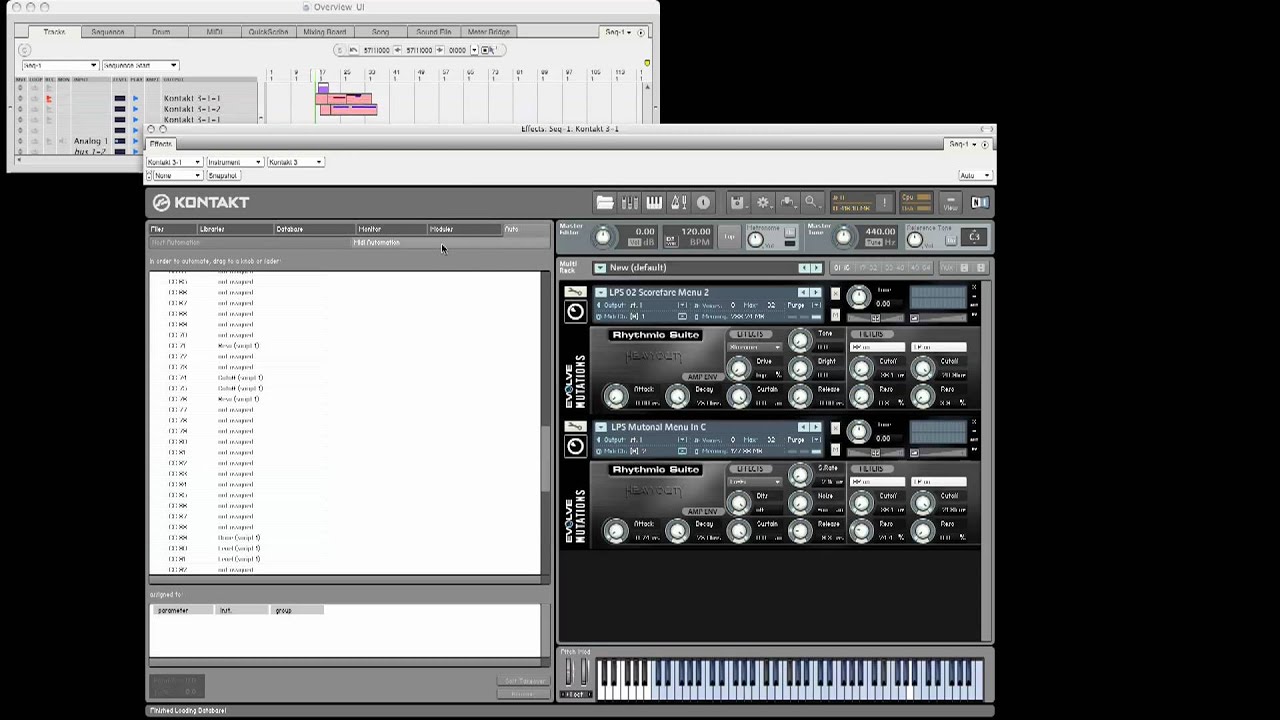Open the Sequence Start dropdown

(140, 66)
